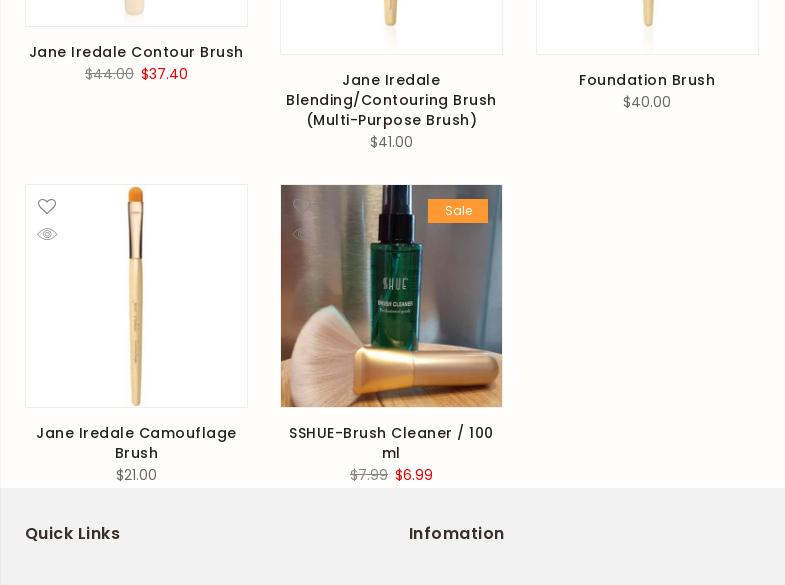785x585 pixels.
Task: Open Jane Iredale Camouflage Brush title link
Action: coord(136,443)
